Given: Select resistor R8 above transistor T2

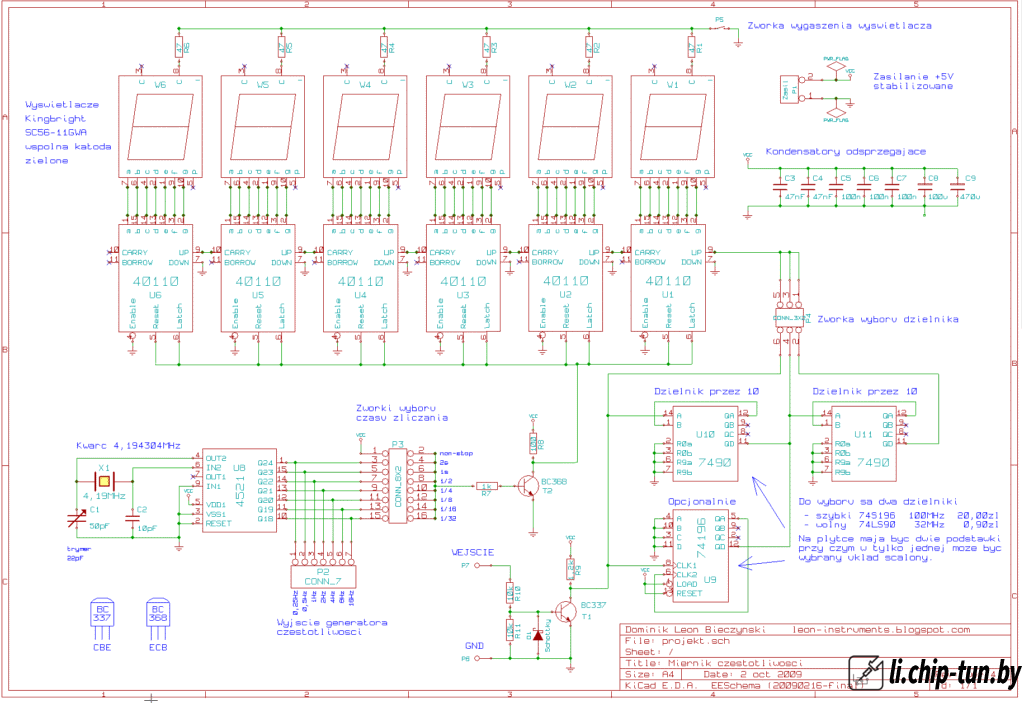Looking at the screenshot, I should (x=533, y=444).
